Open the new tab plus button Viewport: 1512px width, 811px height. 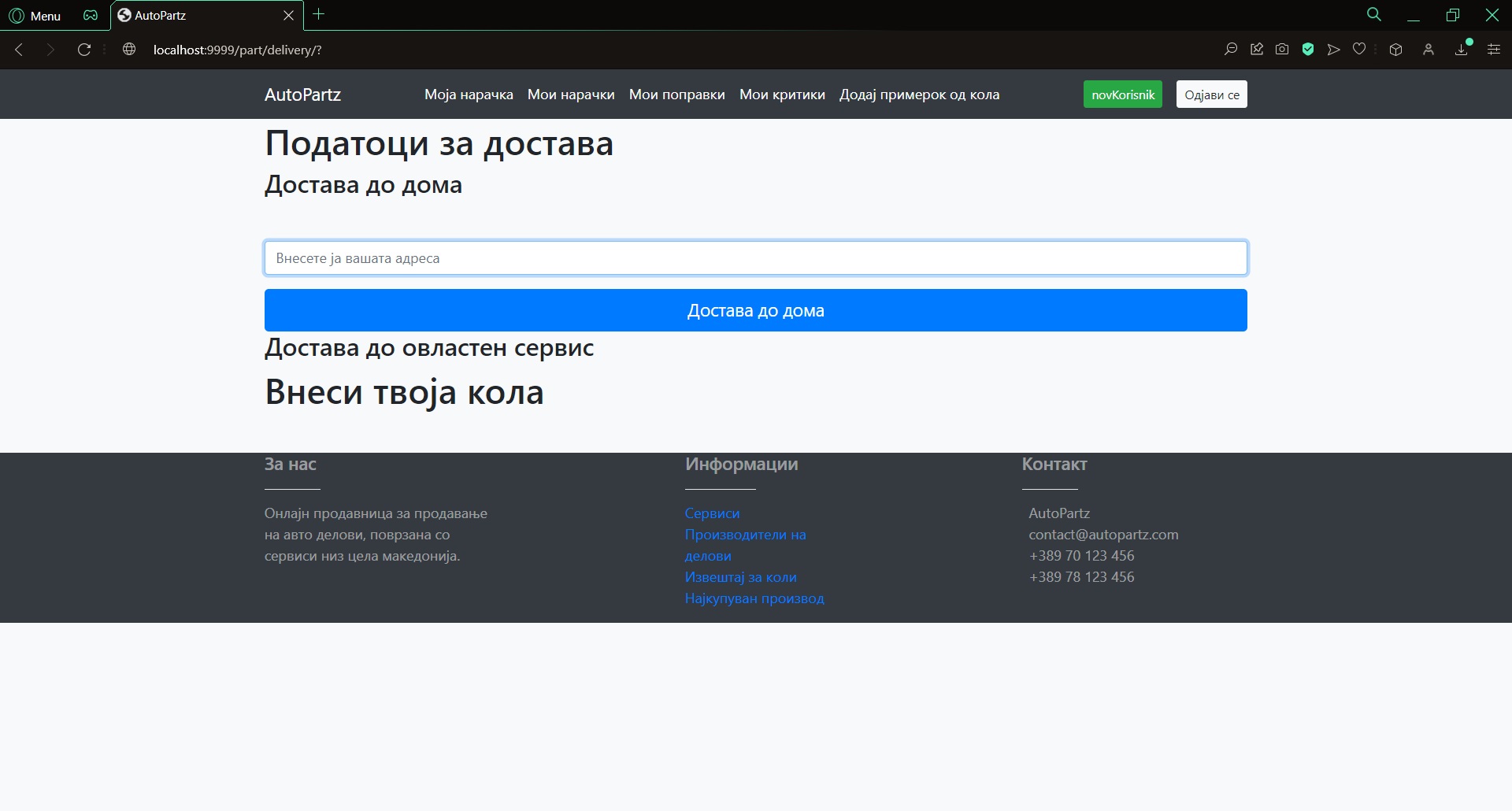[x=319, y=14]
